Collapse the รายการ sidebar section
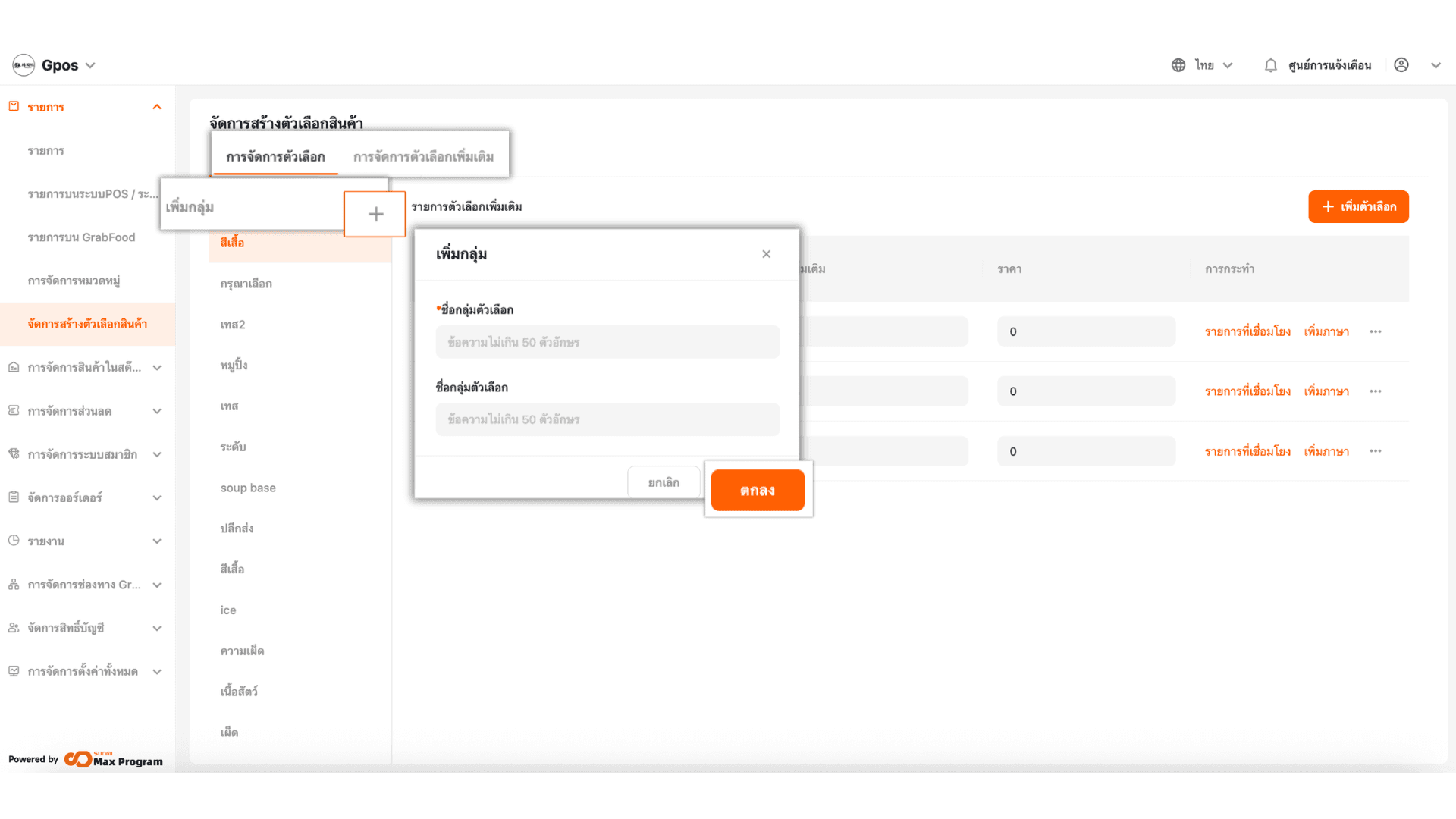Screen dimensions: 1456x819 [x=157, y=107]
